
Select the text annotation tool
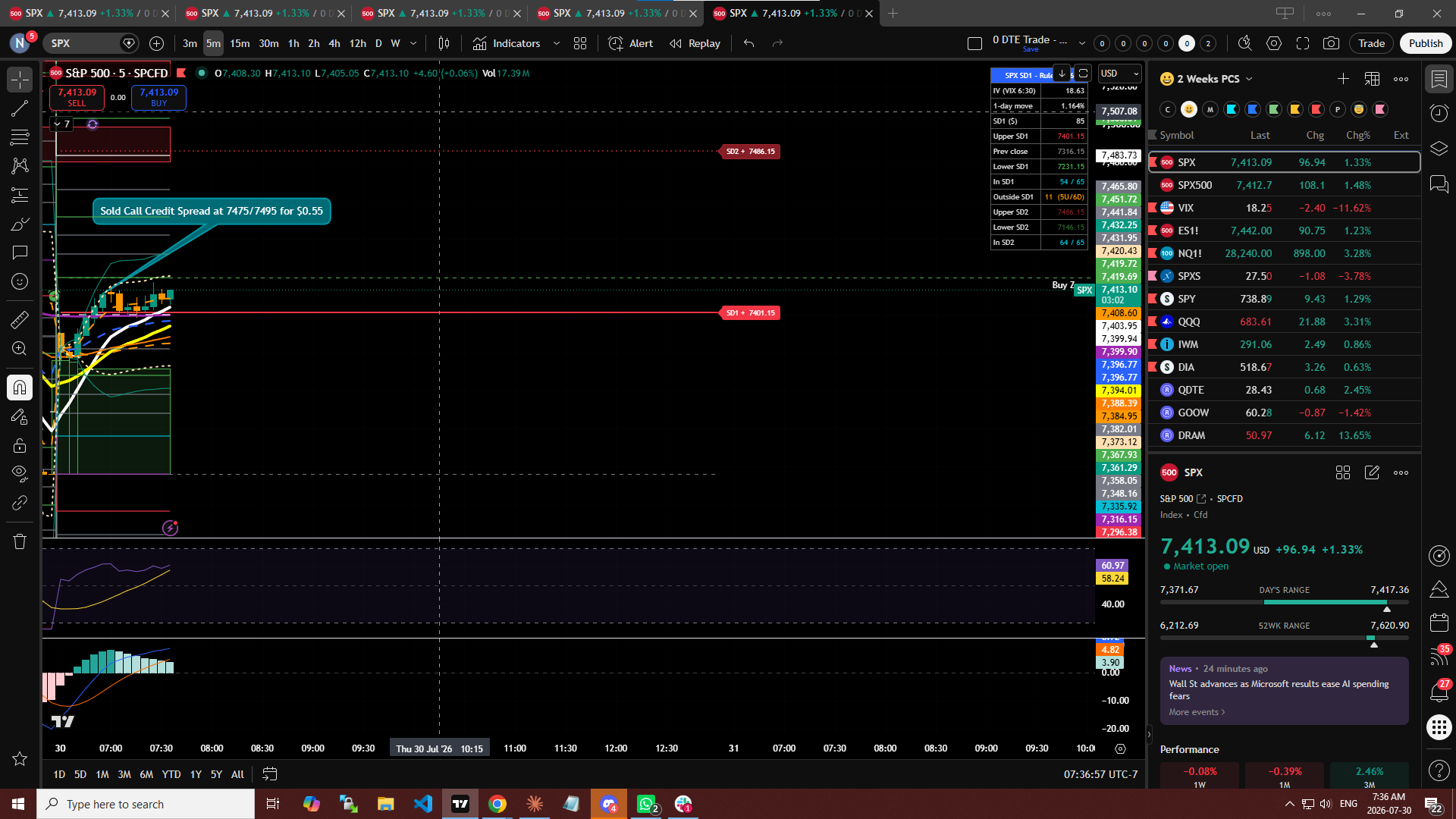point(20,253)
